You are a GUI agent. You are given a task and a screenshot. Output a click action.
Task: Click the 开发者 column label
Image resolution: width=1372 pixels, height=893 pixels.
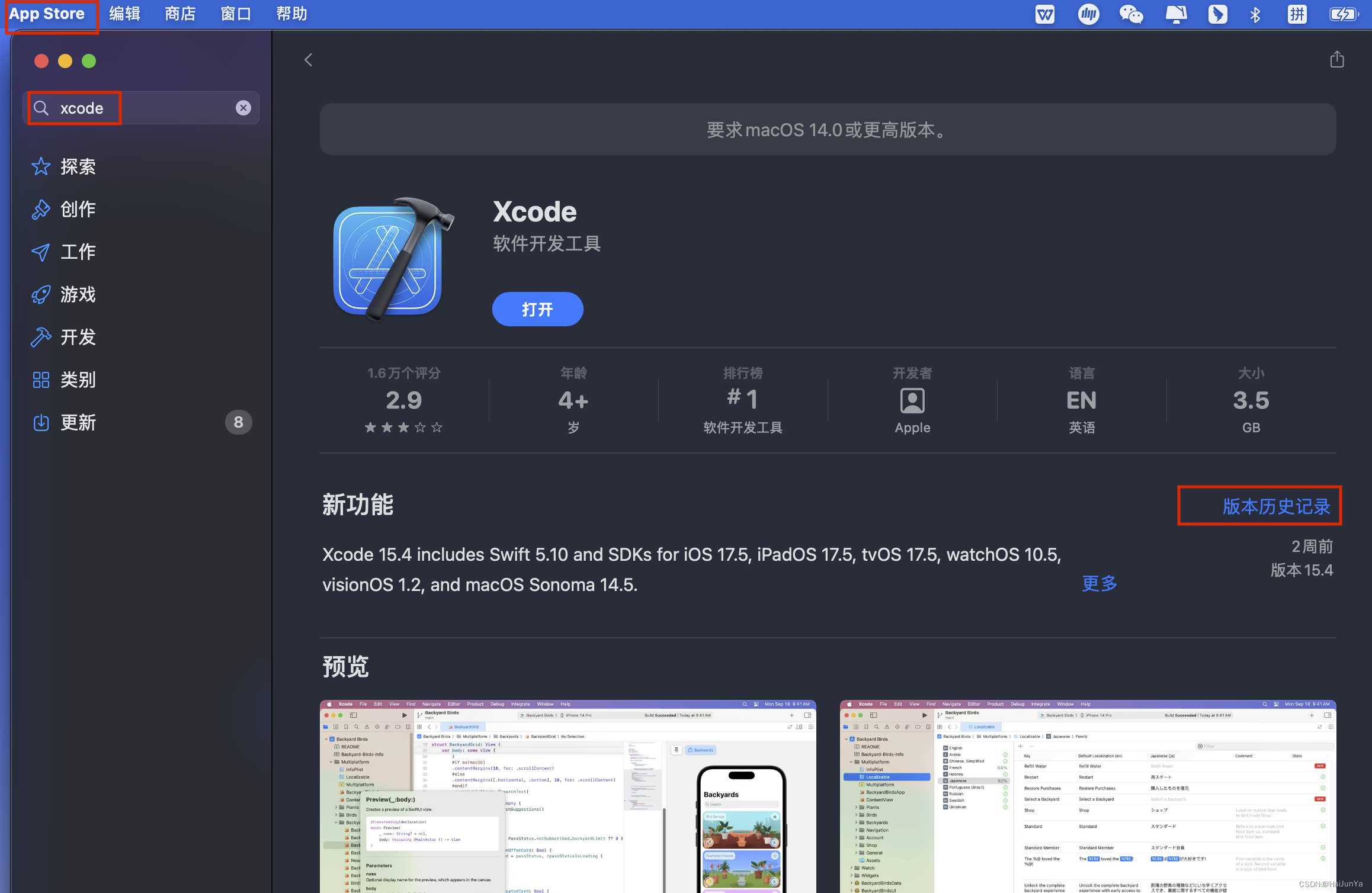[x=912, y=373]
